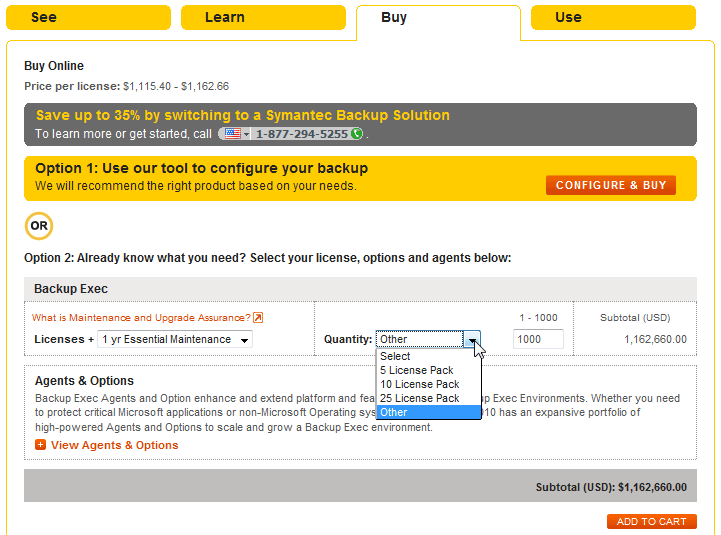Click the Agents & Options heading
Viewport: 721px width, 535px height.
click(x=84, y=381)
